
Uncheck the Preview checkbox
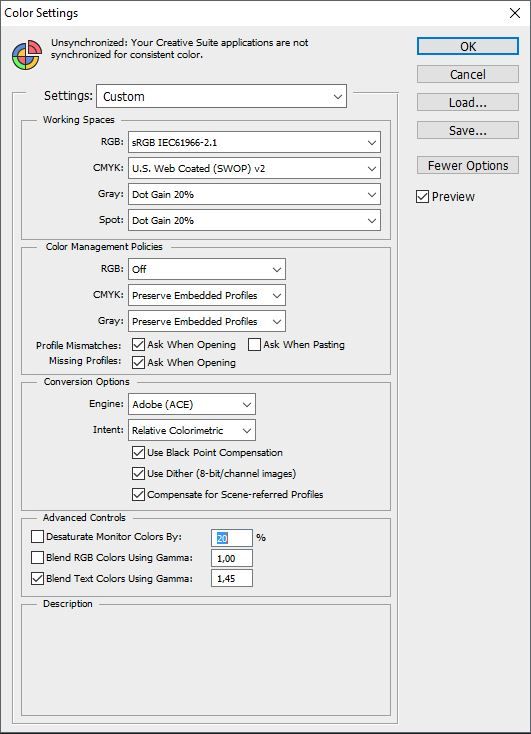pos(422,197)
